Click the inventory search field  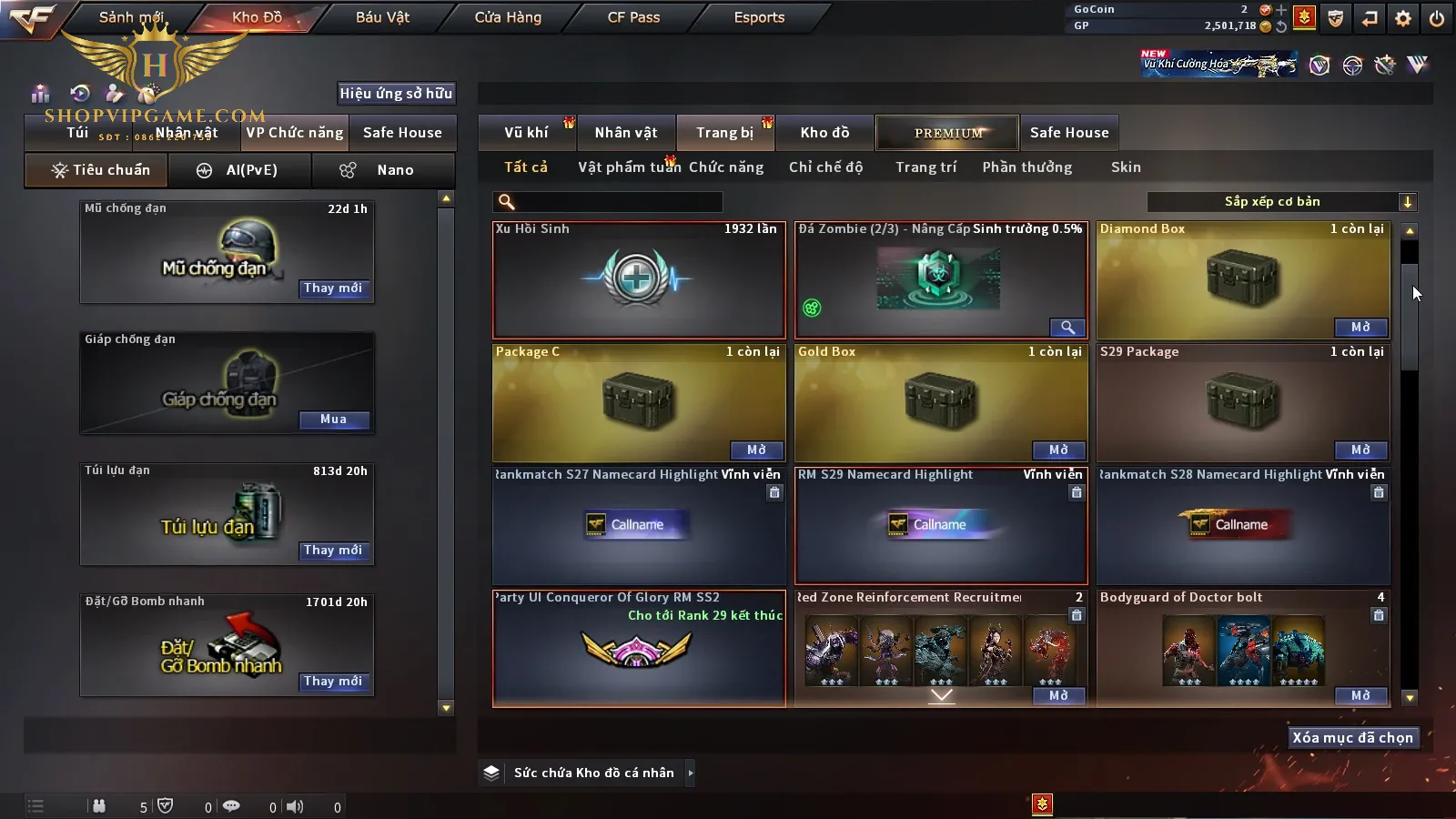coord(608,202)
